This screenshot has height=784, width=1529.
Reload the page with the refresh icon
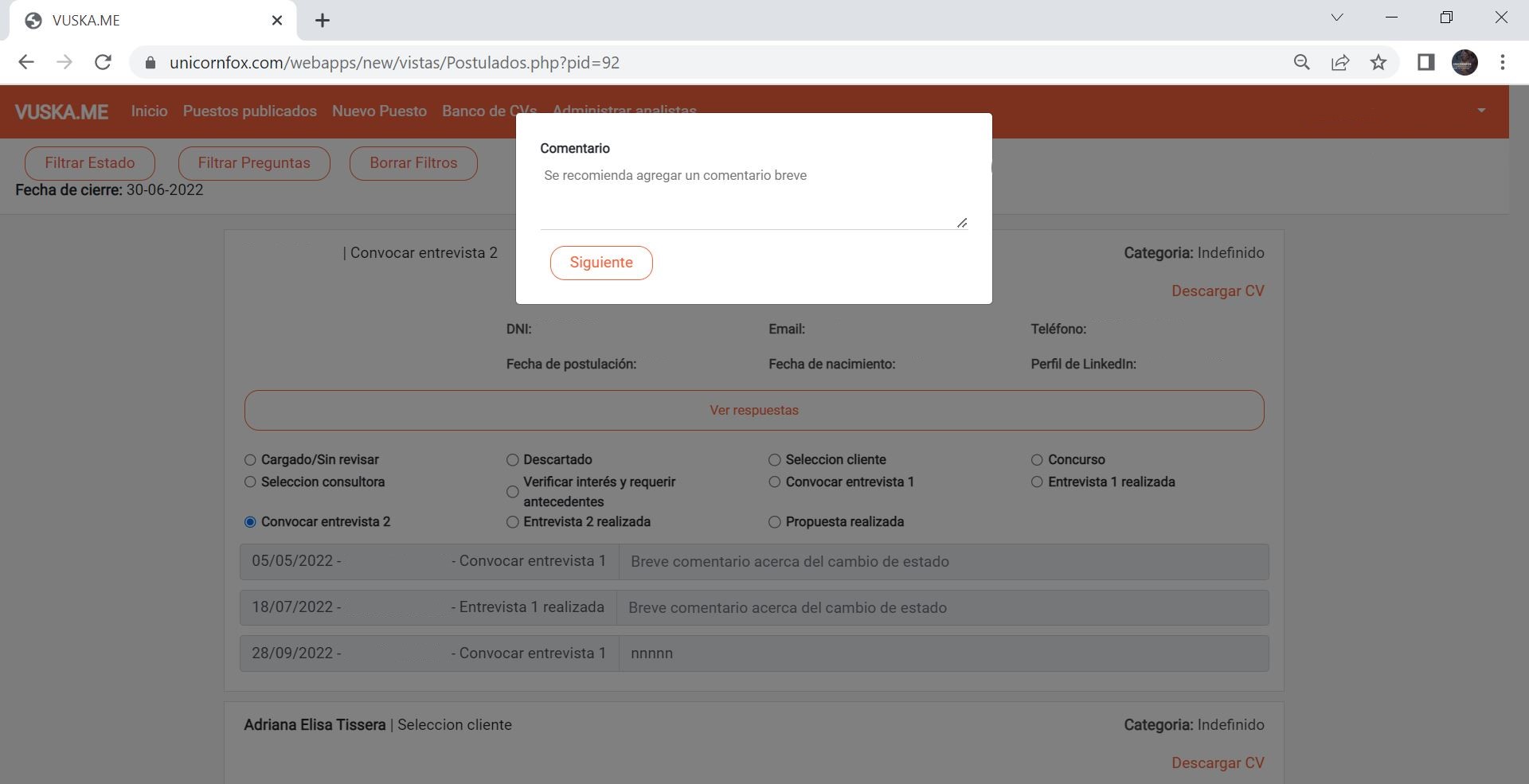click(103, 62)
